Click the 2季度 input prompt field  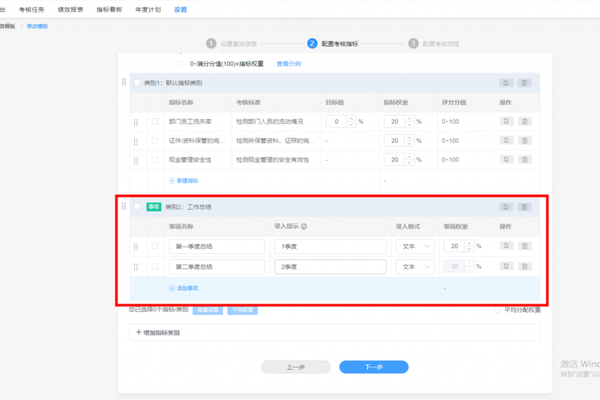point(330,267)
